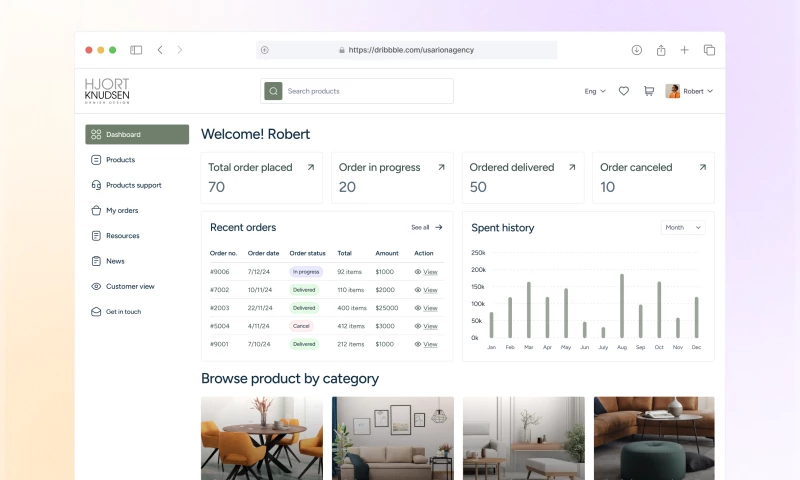The height and width of the screenshot is (480, 800).
Task: Click View link for order #9006
Action: [430, 272]
